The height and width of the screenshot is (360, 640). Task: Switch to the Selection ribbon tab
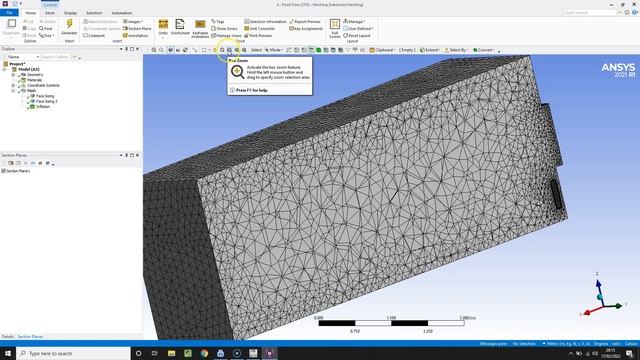pos(94,13)
